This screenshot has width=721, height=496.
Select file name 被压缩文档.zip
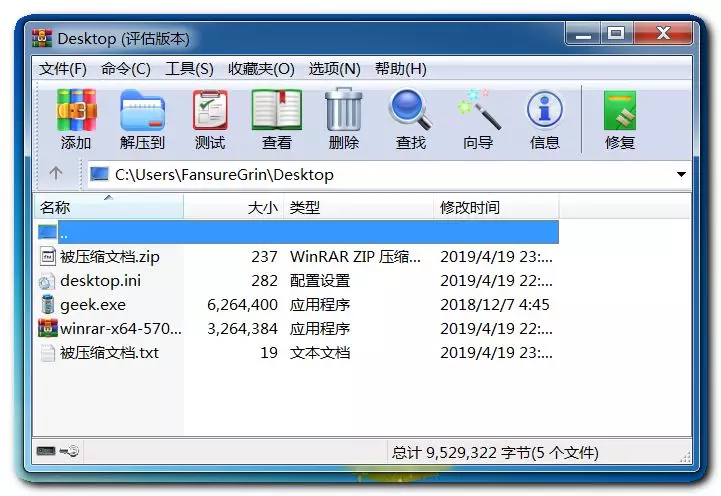[110, 257]
